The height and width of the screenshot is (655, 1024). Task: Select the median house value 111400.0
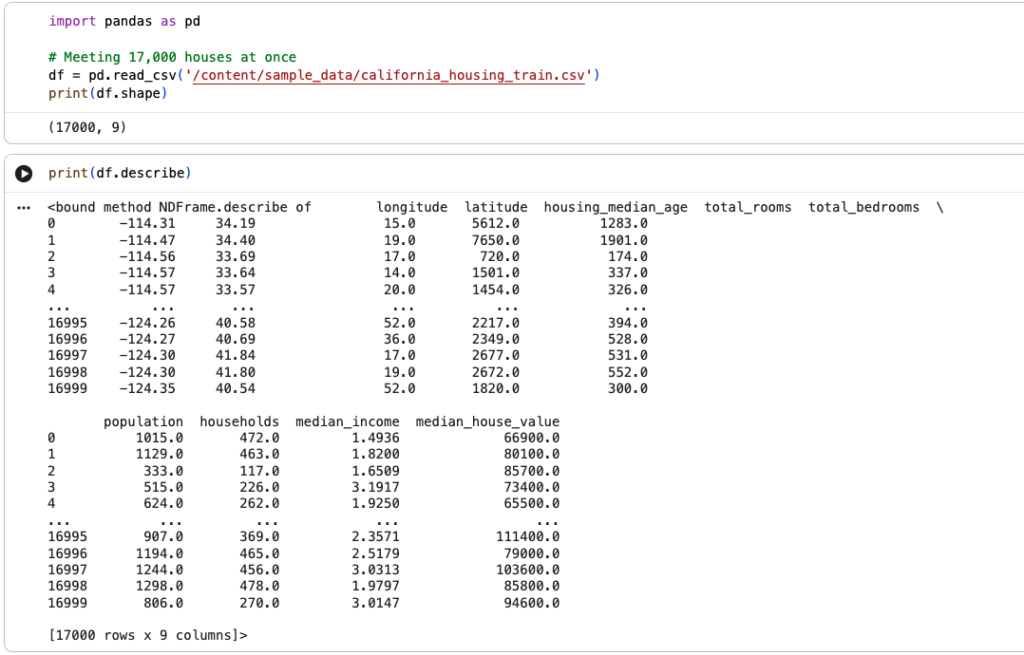[x=528, y=537]
